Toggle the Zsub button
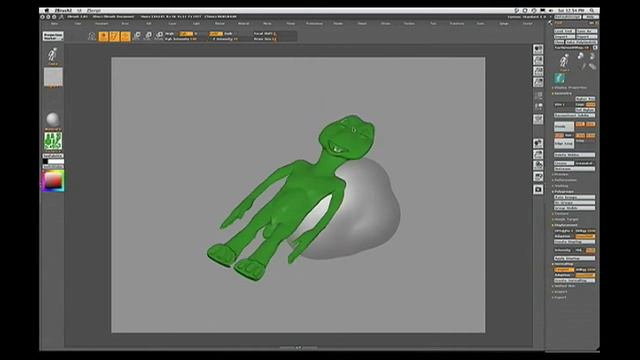Image resolution: width=640 pixels, height=360 pixels. coord(229,34)
